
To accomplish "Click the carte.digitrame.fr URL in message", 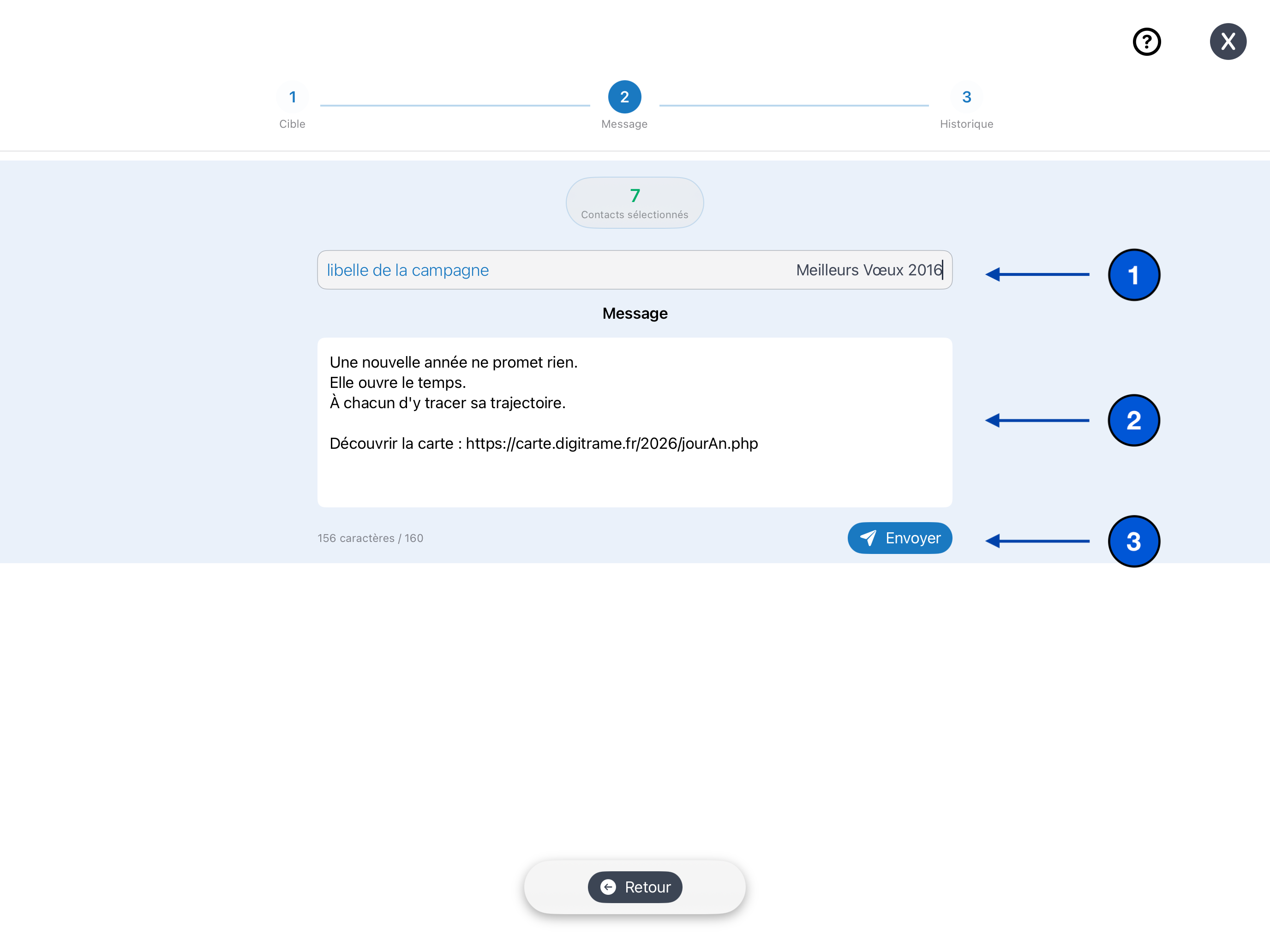I will [x=611, y=444].
